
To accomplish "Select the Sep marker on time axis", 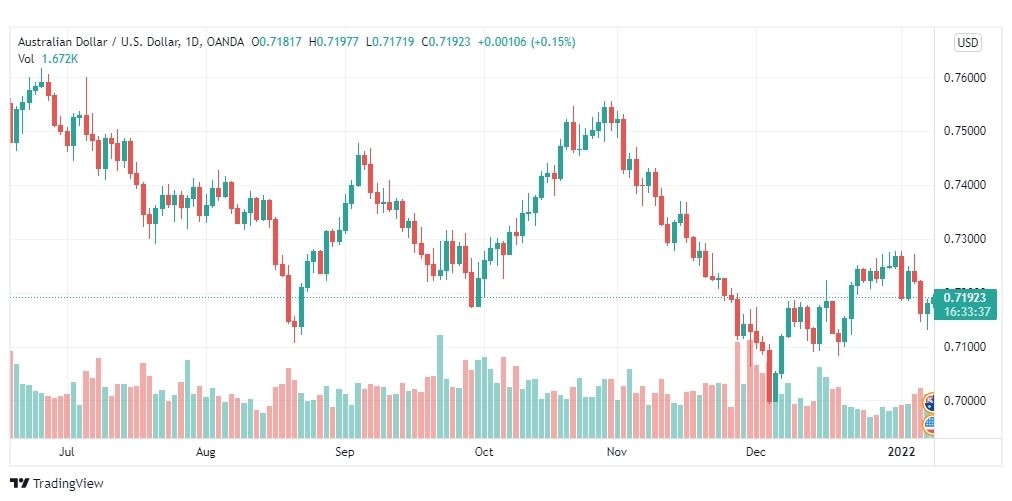I will pos(344,452).
